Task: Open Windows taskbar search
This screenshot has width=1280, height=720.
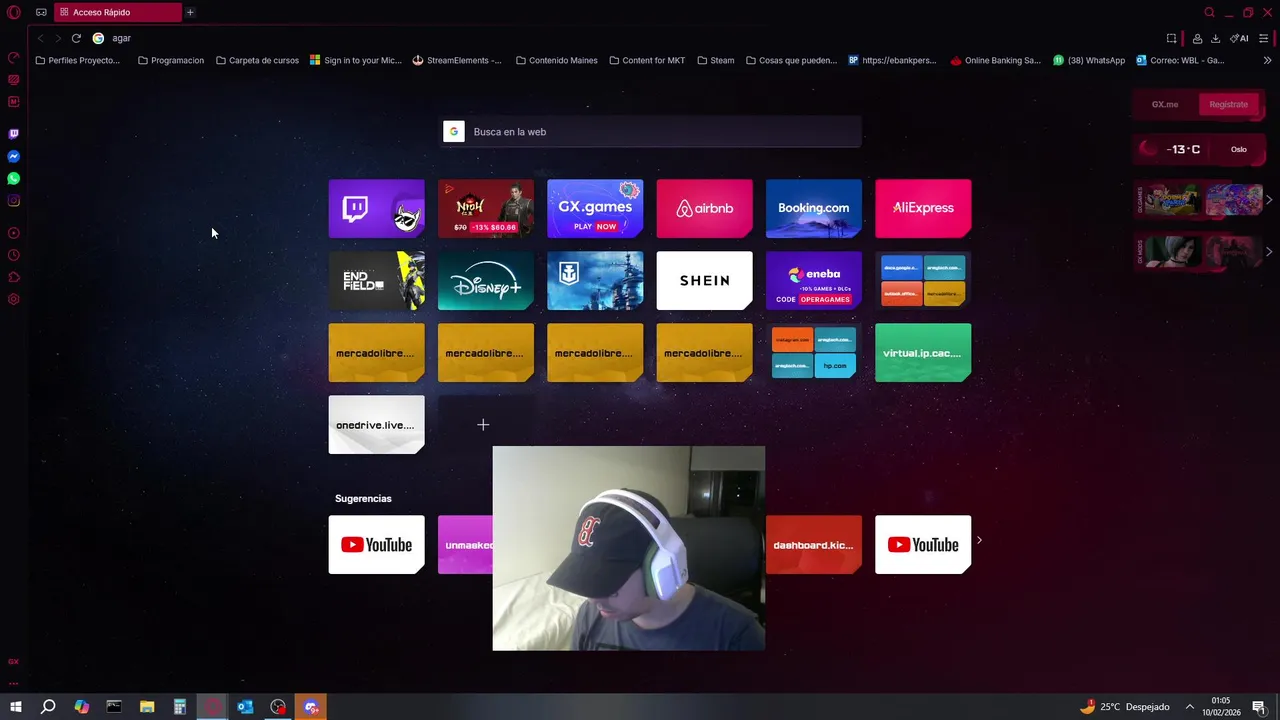Action: (x=48, y=707)
